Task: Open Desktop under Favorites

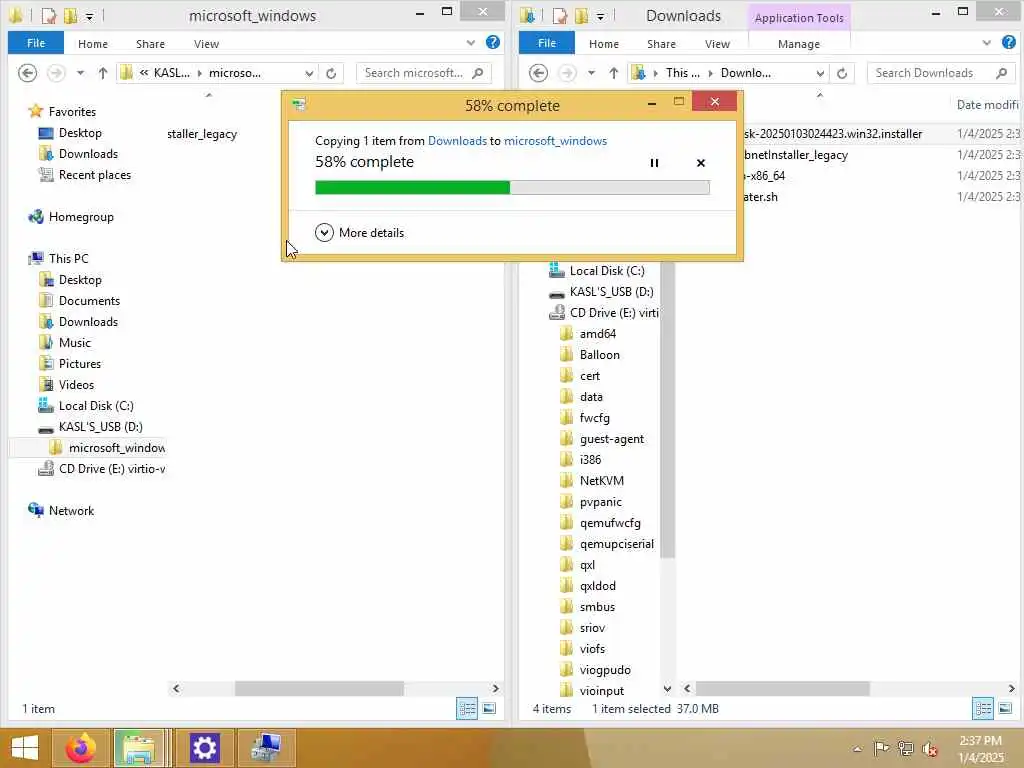Action: (x=71, y=133)
